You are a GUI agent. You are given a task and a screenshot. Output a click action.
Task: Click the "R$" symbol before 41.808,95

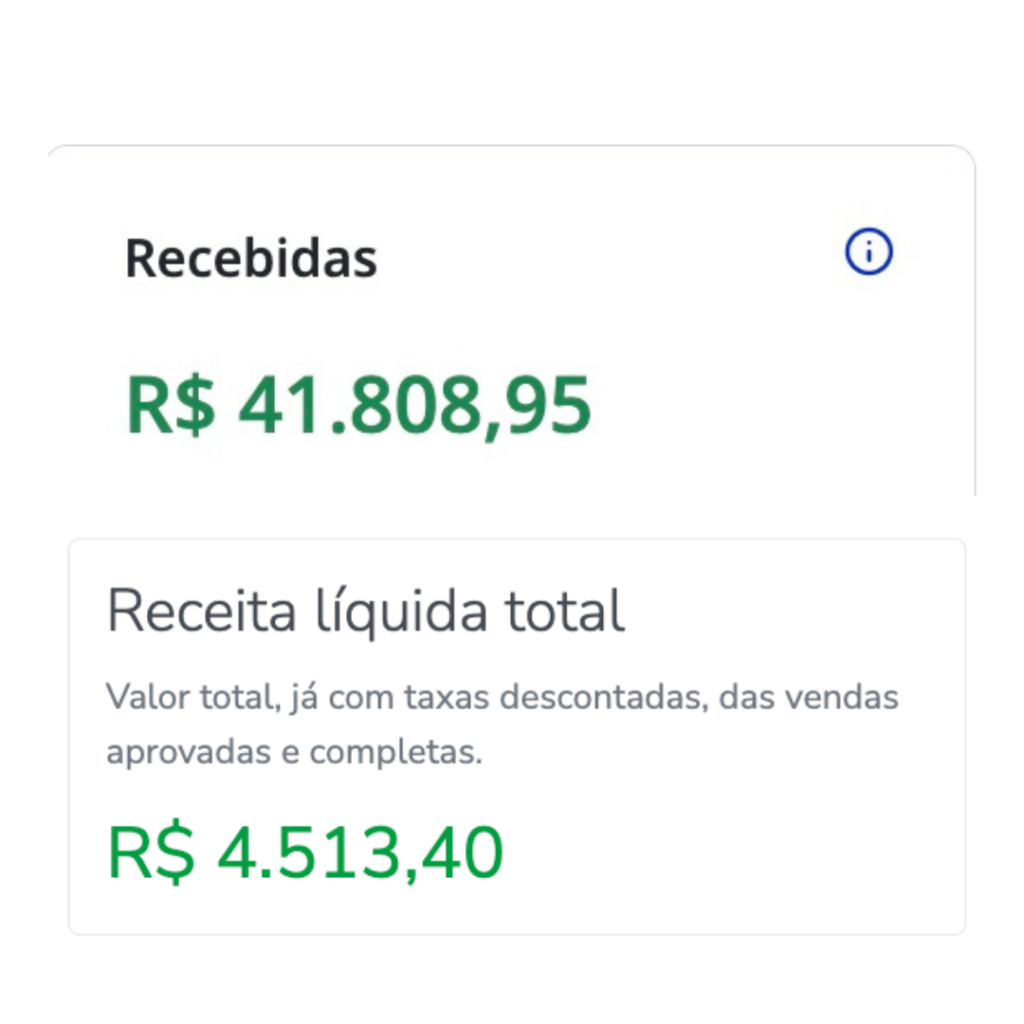pyautogui.click(x=170, y=407)
